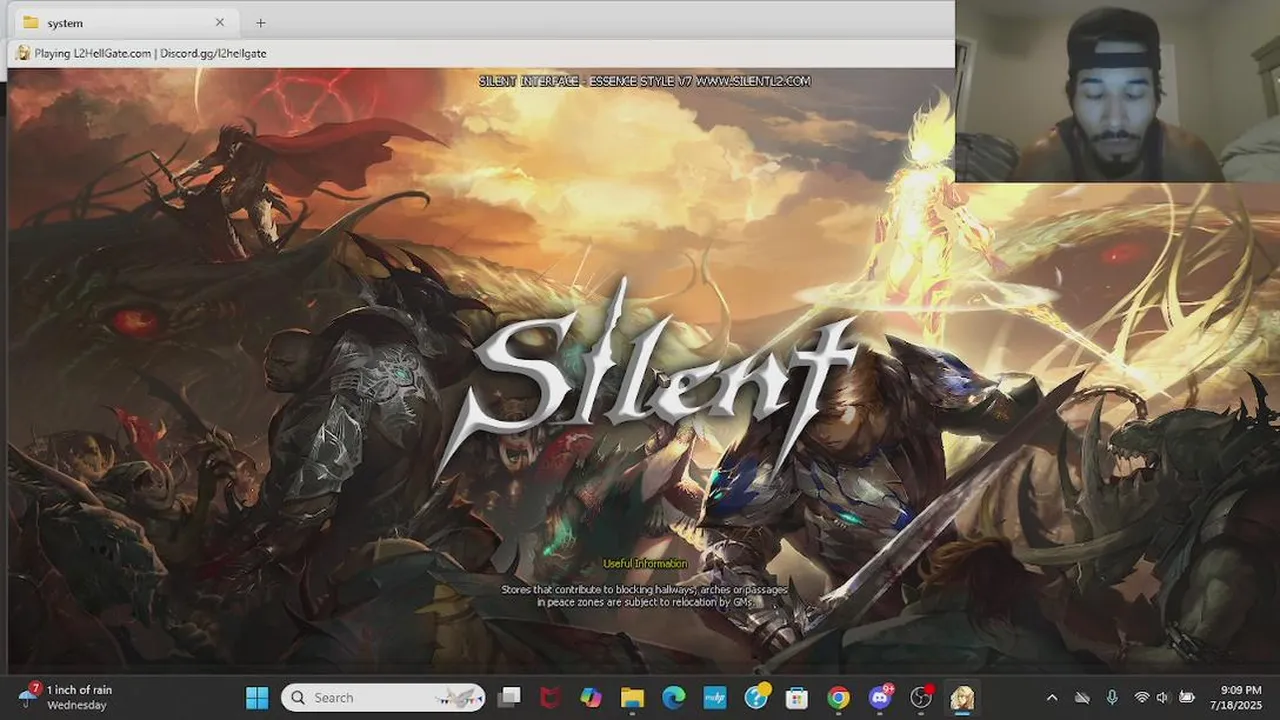This screenshot has width=1280, height=720.
Task: Click the Silent Interface Essence Style header text
Action: [x=644, y=81]
